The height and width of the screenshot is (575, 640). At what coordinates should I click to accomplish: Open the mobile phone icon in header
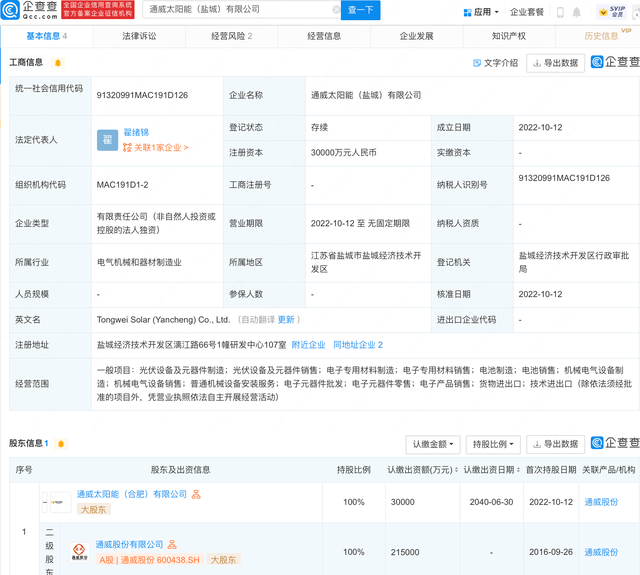(x=560, y=12)
